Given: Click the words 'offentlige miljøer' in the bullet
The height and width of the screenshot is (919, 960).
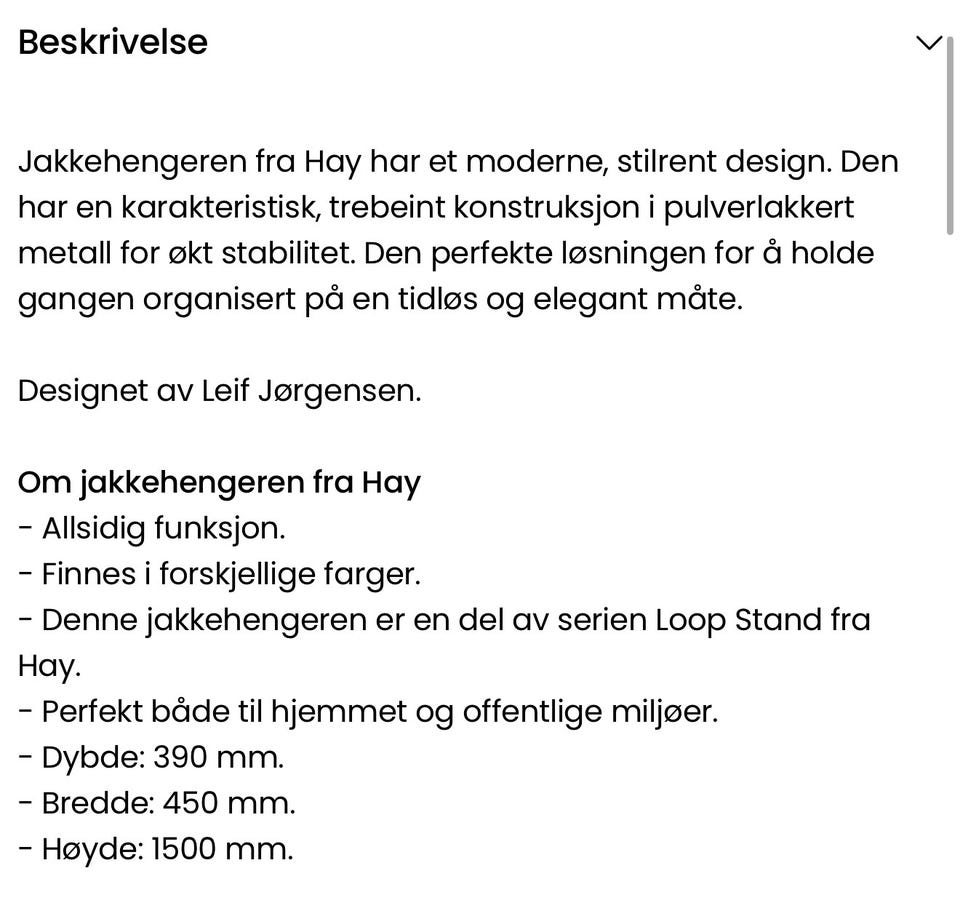Looking at the screenshot, I should point(590,711).
